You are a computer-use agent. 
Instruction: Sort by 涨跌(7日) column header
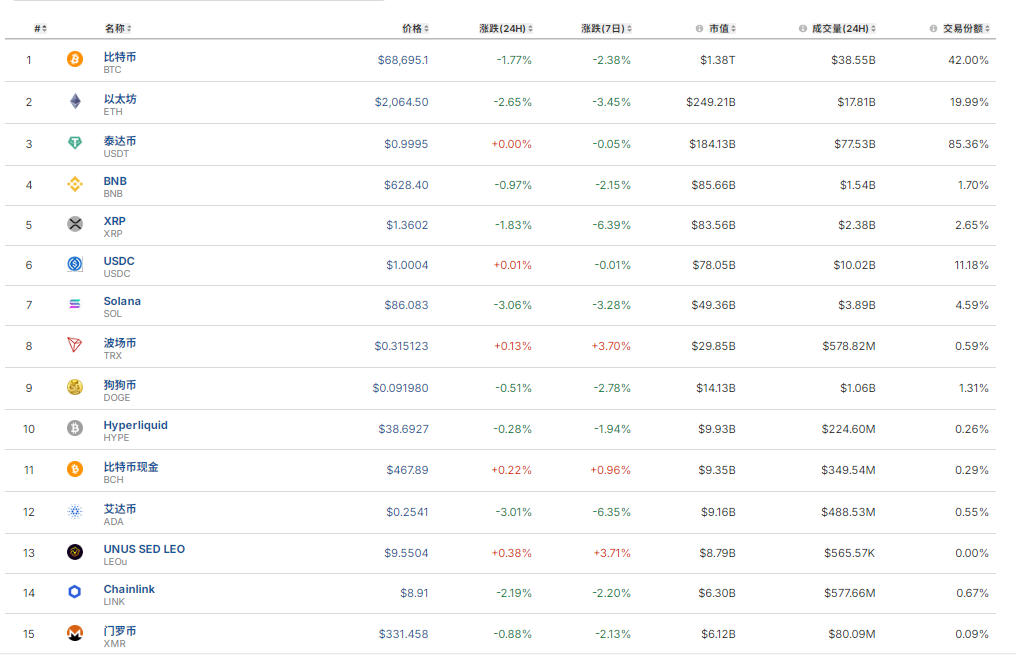[606, 28]
